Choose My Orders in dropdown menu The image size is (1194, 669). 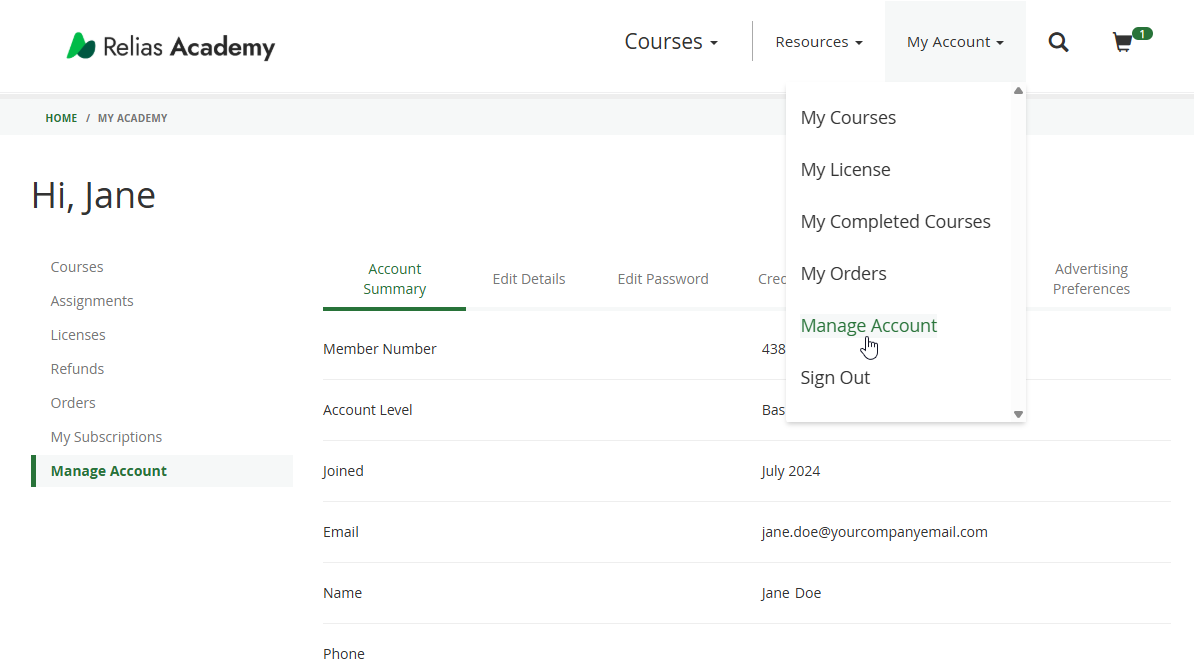pos(843,273)
